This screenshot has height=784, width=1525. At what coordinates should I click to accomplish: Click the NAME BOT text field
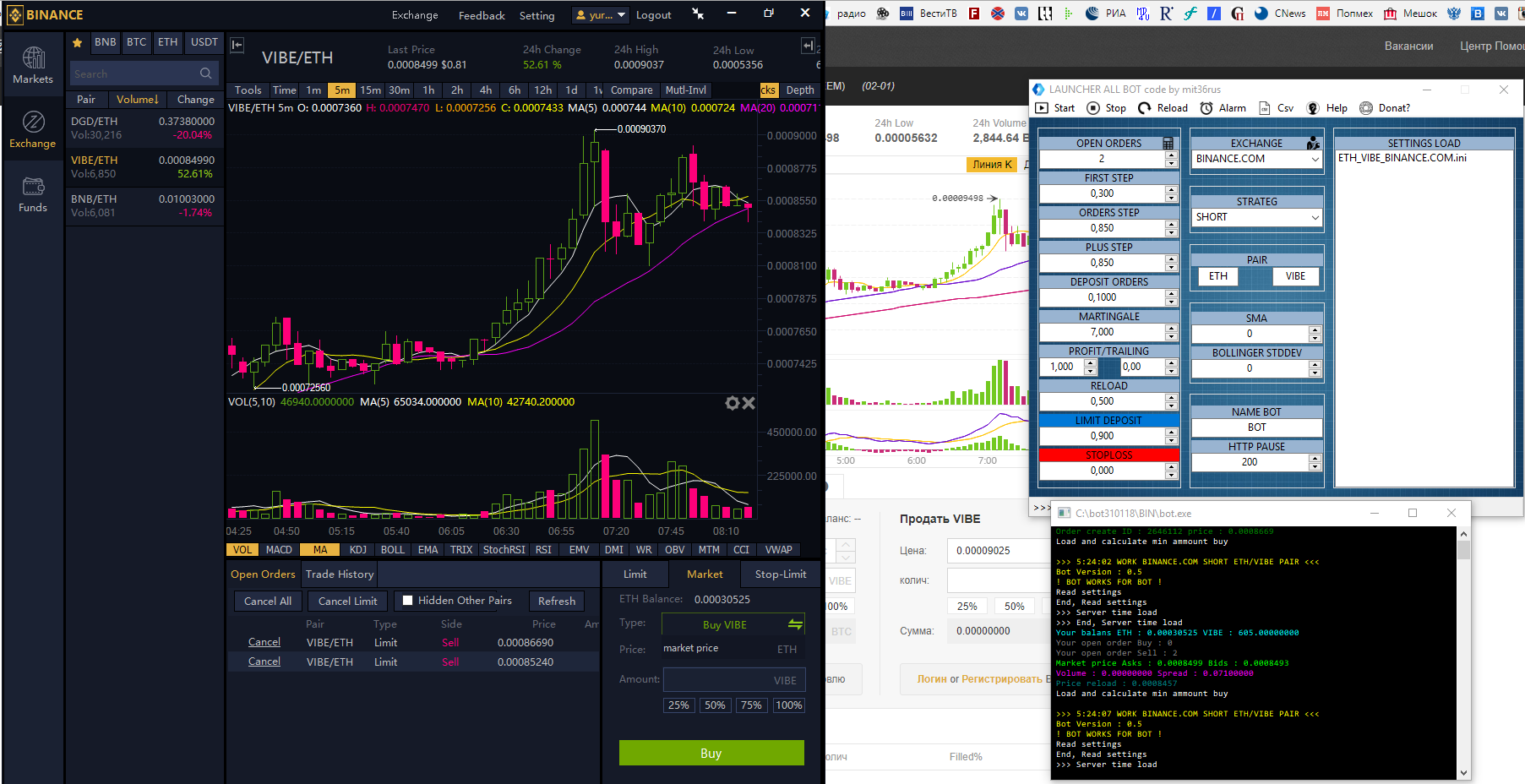(1256, 427)
